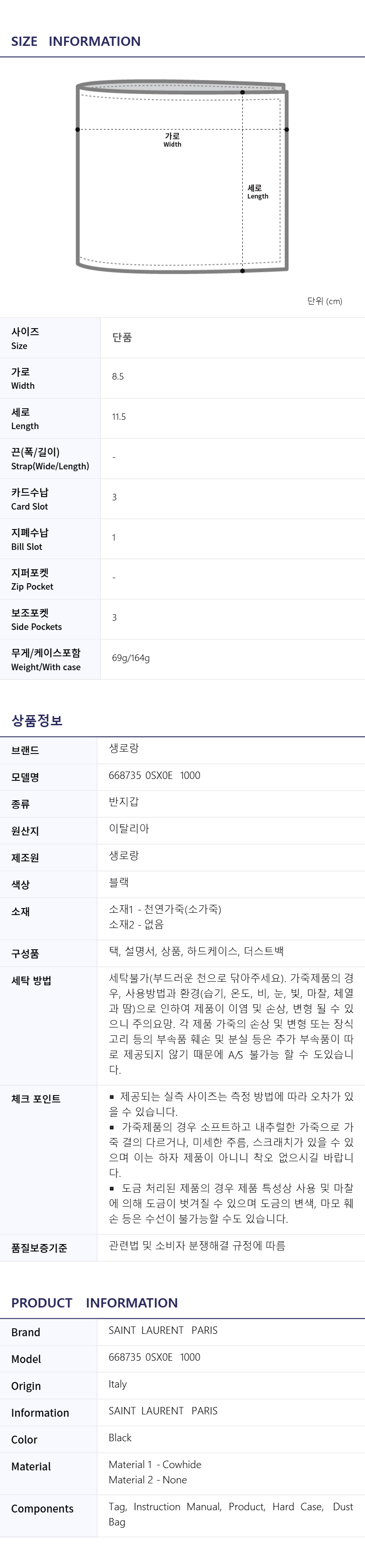Screen dimensions: 365x1568
Task: Click the Color value Black
Action: click(120, 1438)
